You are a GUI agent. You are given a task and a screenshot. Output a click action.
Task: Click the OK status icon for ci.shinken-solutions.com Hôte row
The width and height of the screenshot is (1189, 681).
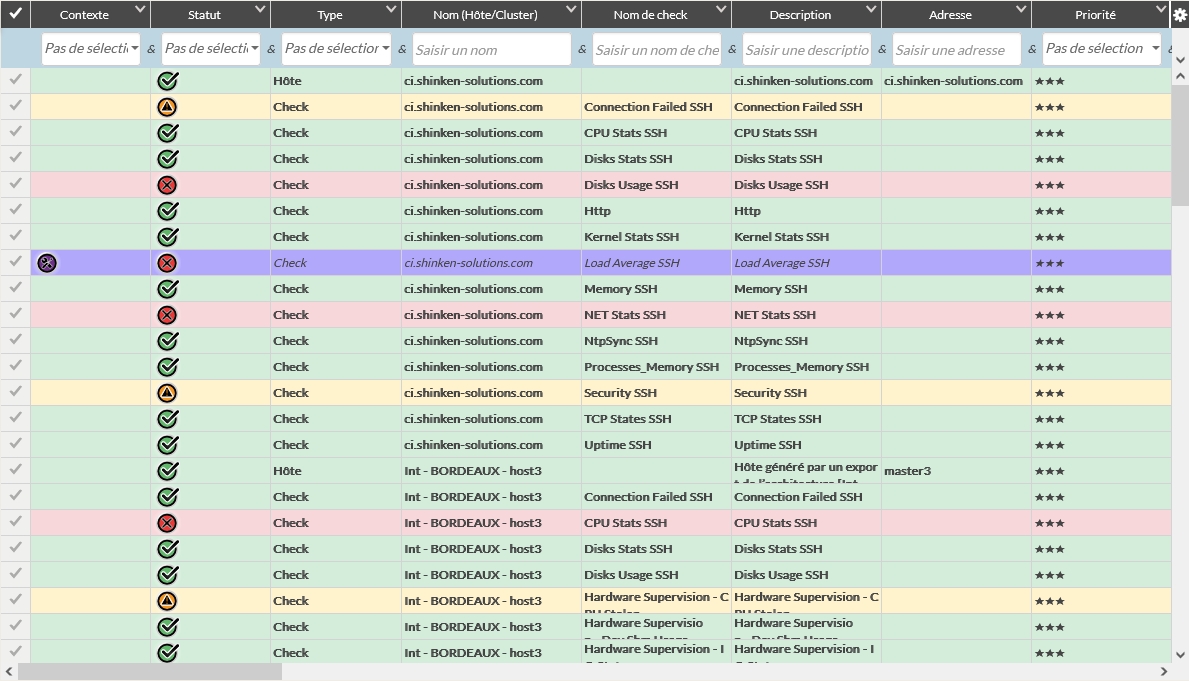[x=168, y=81]
